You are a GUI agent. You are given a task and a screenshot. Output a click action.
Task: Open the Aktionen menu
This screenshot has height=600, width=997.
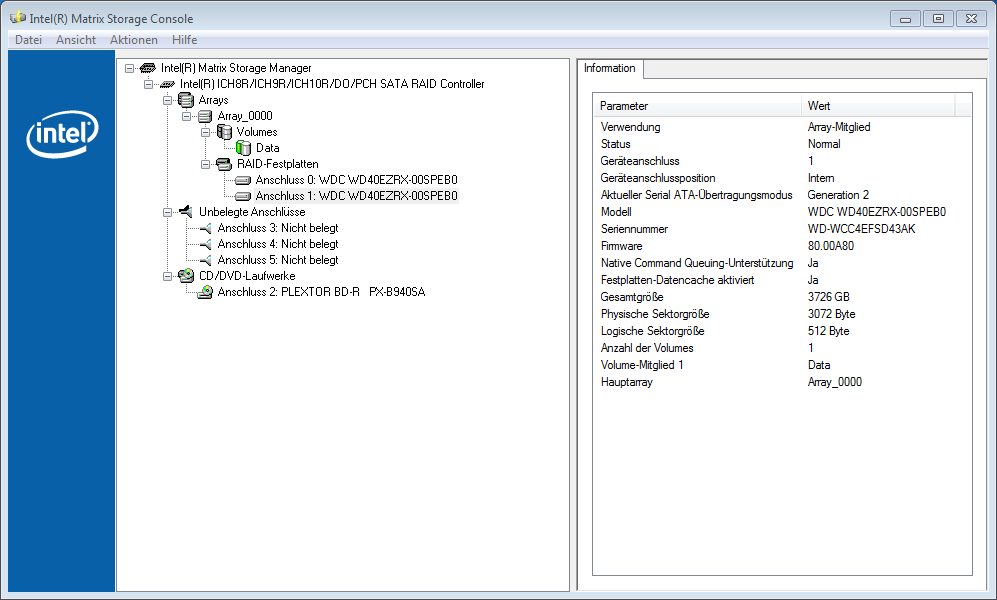click(134, 39)
